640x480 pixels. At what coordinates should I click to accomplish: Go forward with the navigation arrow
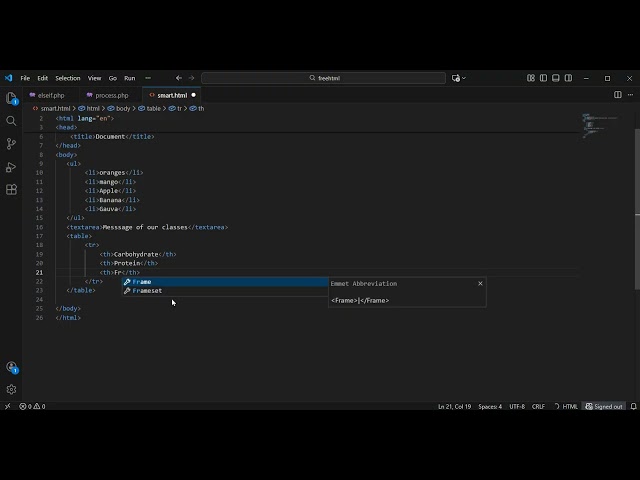pos(191,78)
